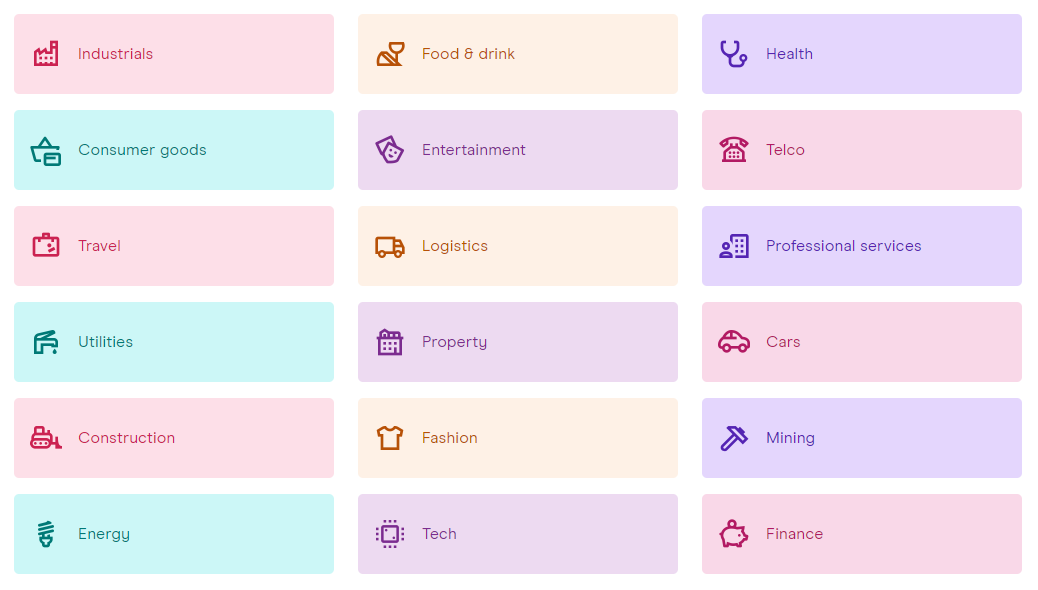Click the shopping basket Consumer goods icon
The width and height of the screenshot is (1038, 590).
[x=46, y=150]
